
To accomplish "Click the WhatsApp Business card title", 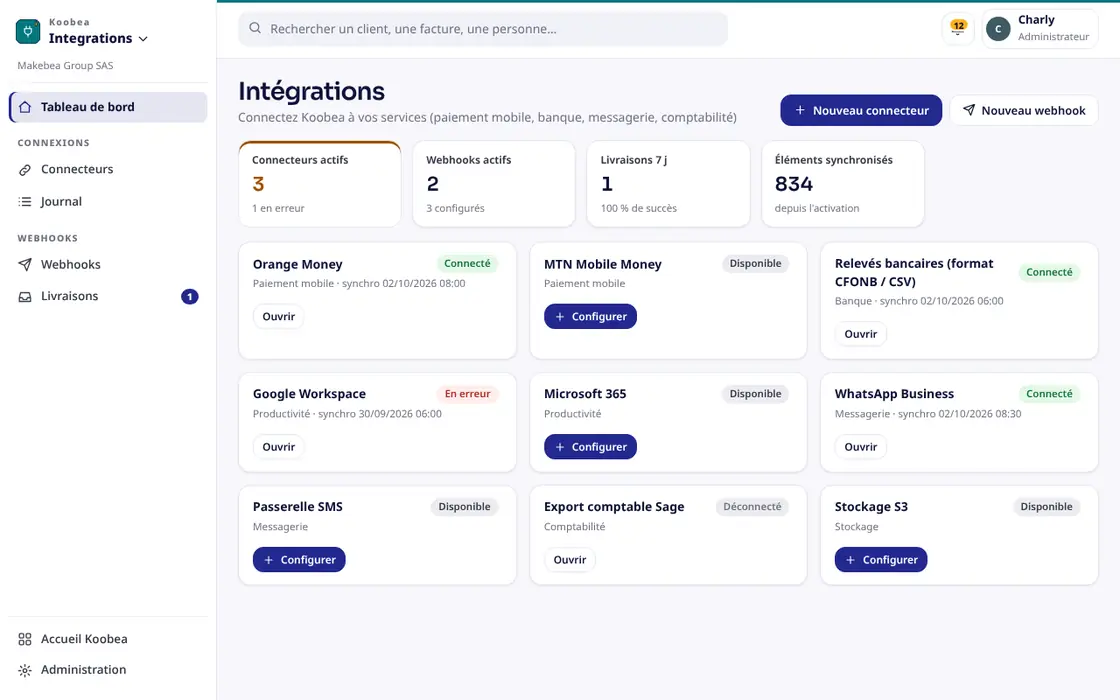I will [x=894, y=394].
